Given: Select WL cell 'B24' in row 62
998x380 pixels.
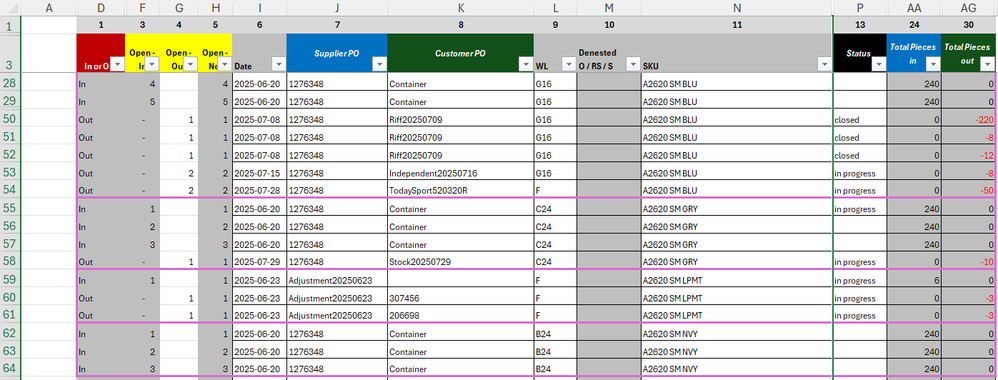Looking at the screenshot, I should click(555, 334).
